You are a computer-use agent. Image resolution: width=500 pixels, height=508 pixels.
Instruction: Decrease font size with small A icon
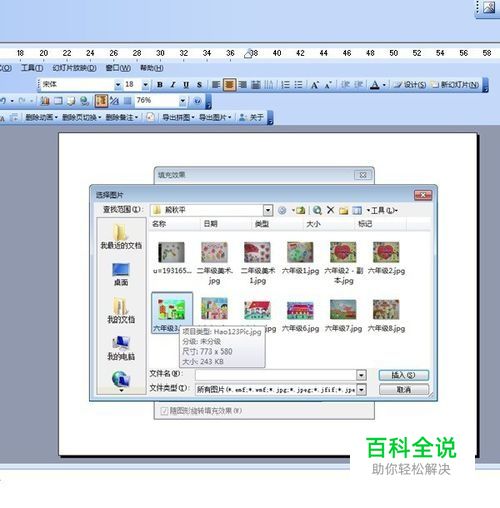click(x=328, y=85)
